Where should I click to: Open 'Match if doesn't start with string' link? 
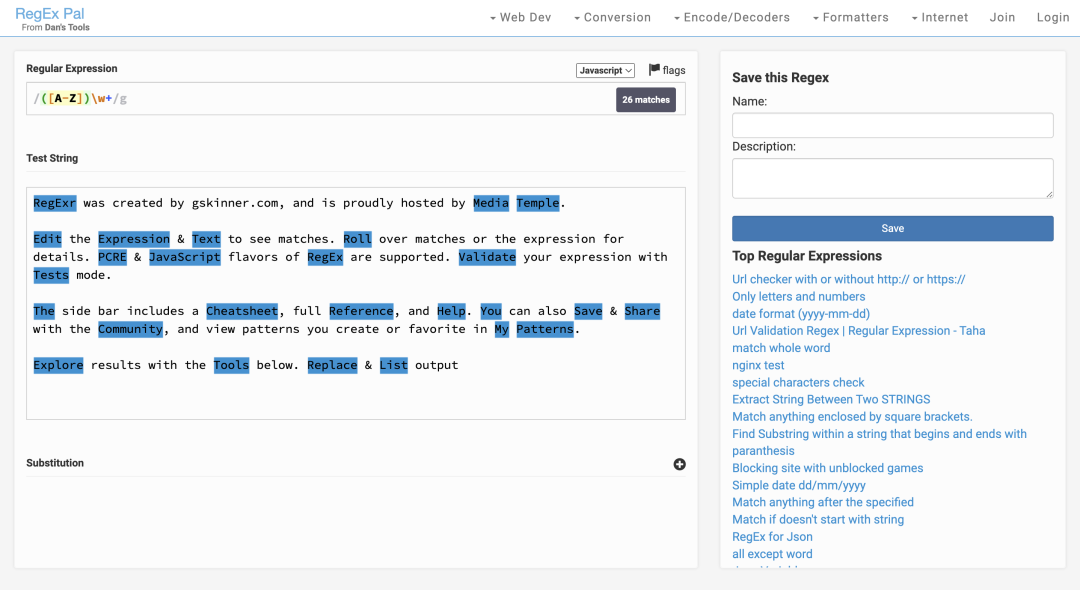818,520
